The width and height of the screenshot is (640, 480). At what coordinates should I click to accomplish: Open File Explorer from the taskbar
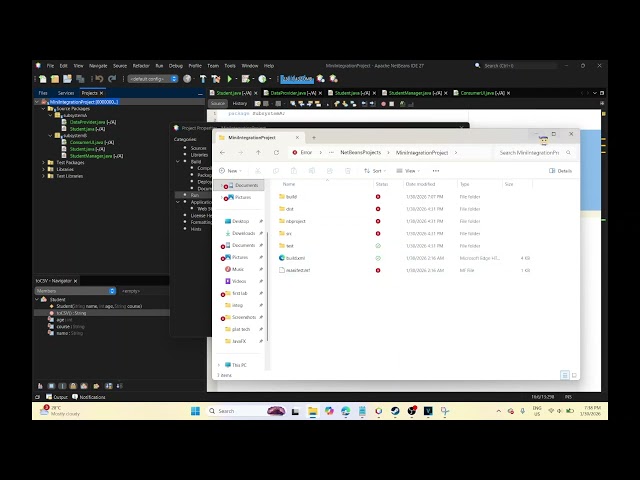(313, 411)
